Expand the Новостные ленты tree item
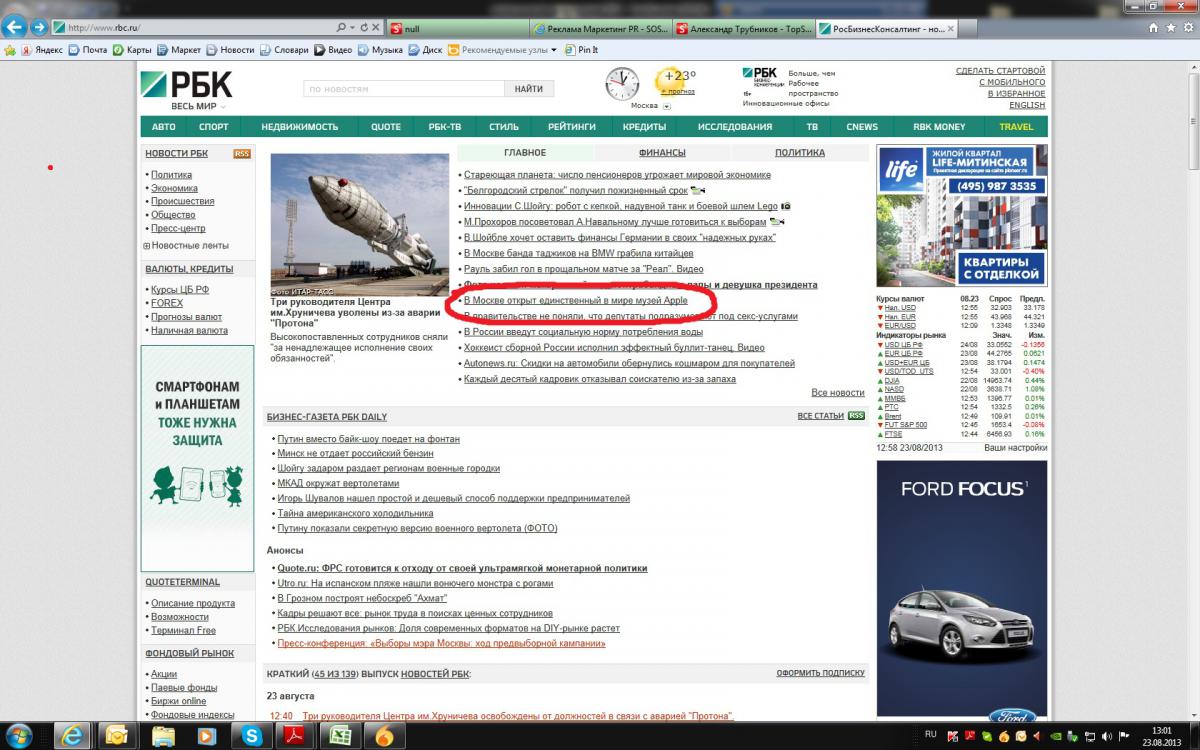This screenshot has height=750, width=1200. click(x=147, y=246)
